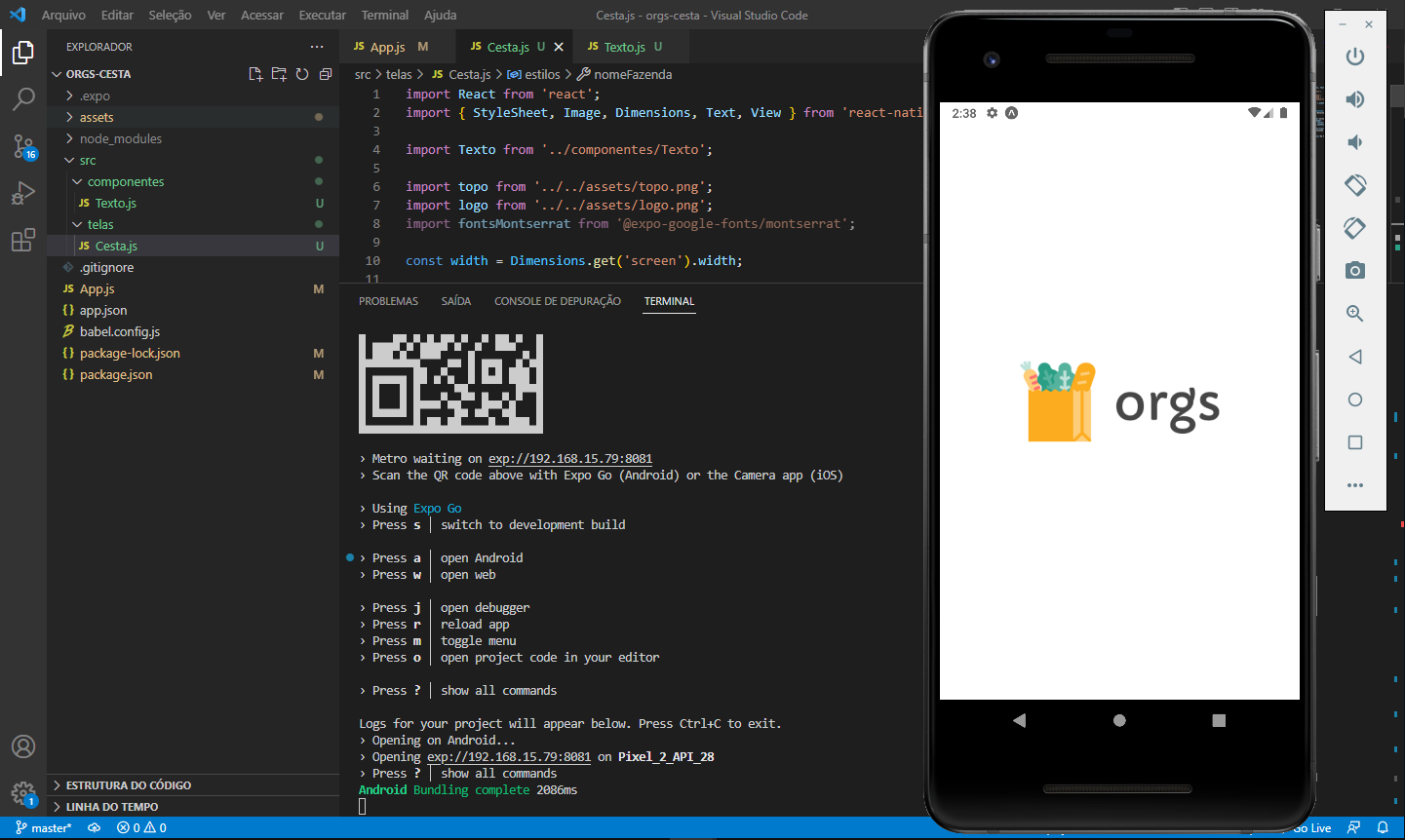Screen dimensions: 1405x840
Task: Rotate the emulator right
Action: pos(1355,228)
